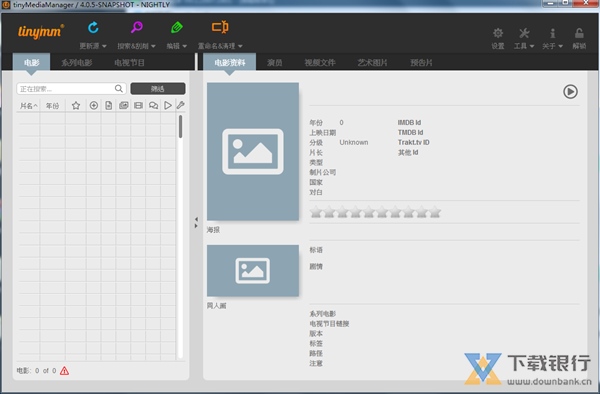Sort by the watched play triangle column icon
The height and width of the screenshot is (394, 600).
(168, 106)
